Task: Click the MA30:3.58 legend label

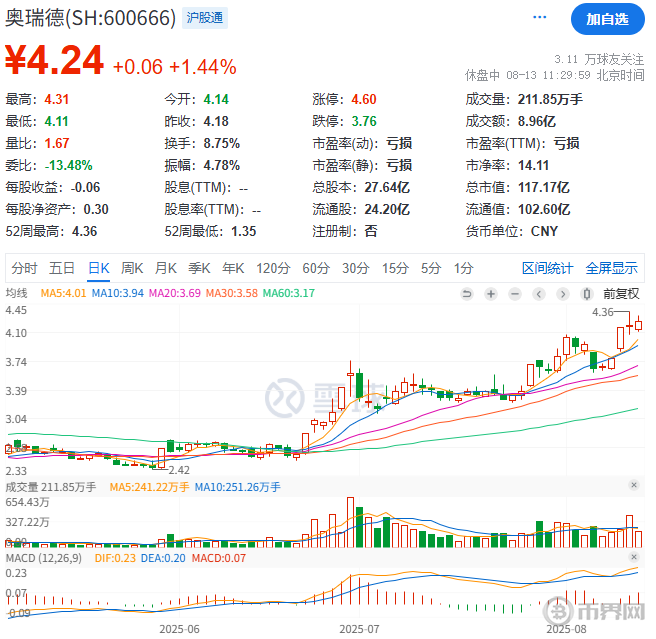Action: point(232,293)
